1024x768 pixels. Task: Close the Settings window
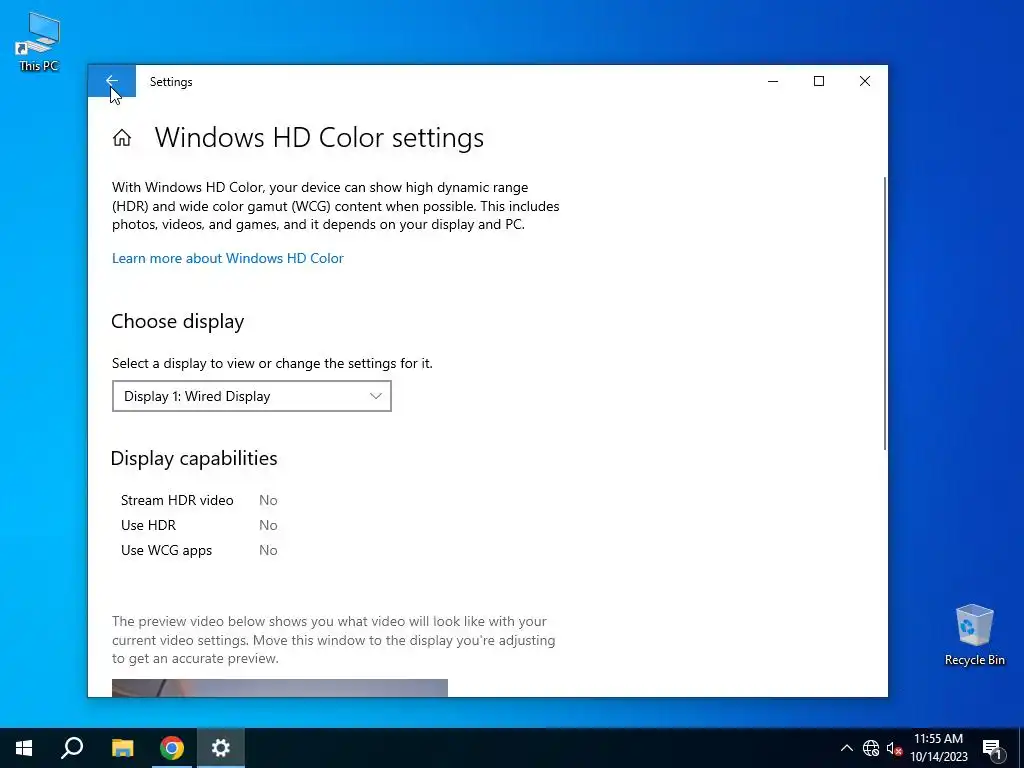[x=865, y=81]
